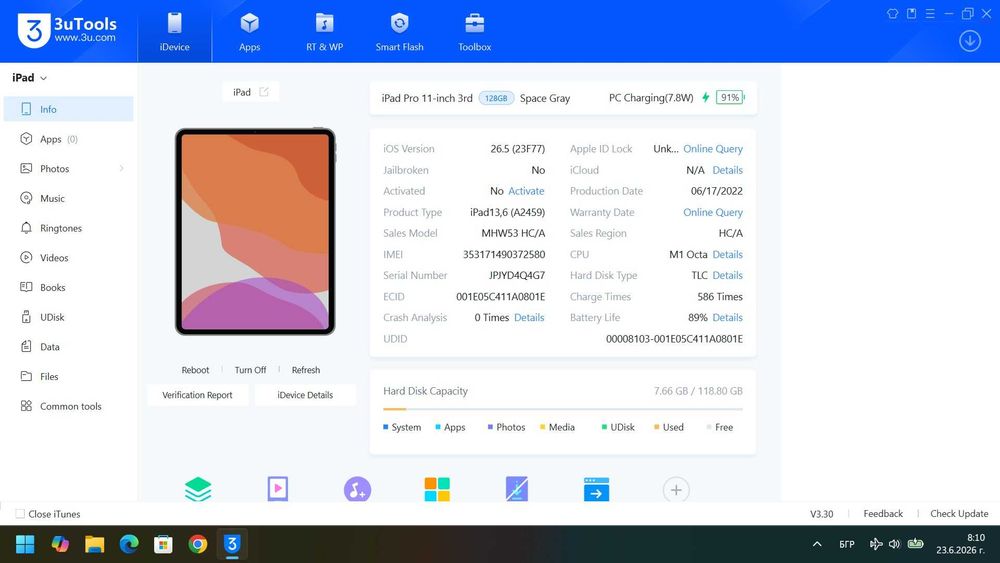This screenshot has width=1000, height=563.
Task: Click the green stacked layers shortcut icon
Action: pyautogui.click(x=198, y=489)
